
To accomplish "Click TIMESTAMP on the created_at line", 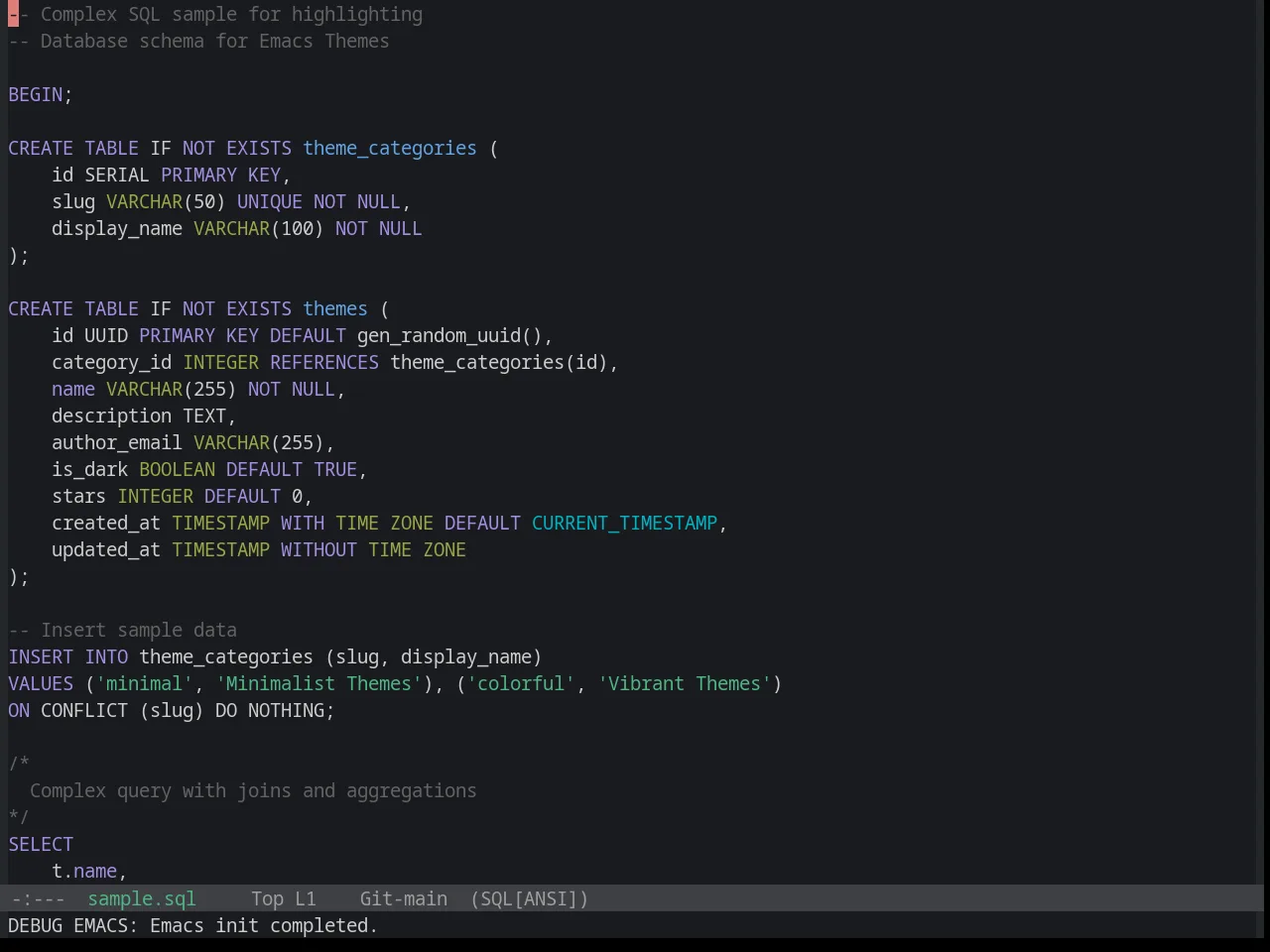I will click(x=220, y=523).
